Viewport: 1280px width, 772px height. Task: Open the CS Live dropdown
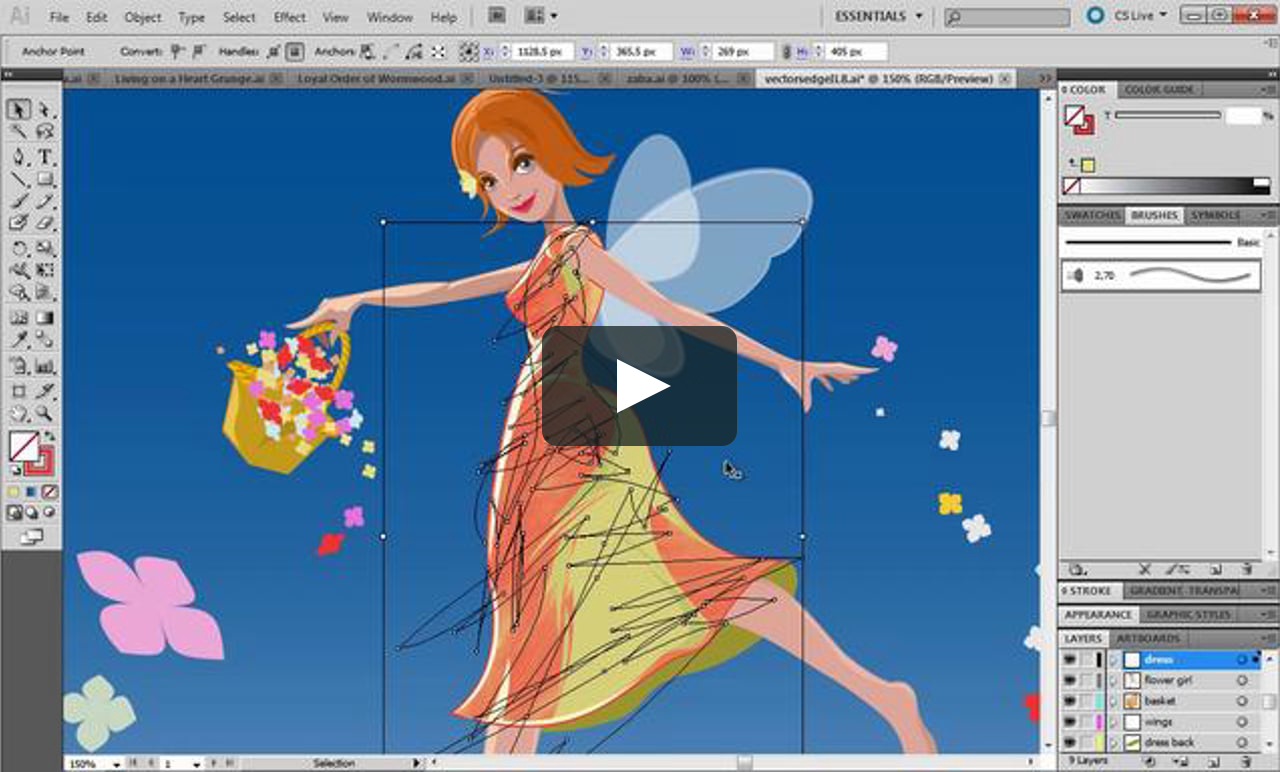[x=1141, y=16]
